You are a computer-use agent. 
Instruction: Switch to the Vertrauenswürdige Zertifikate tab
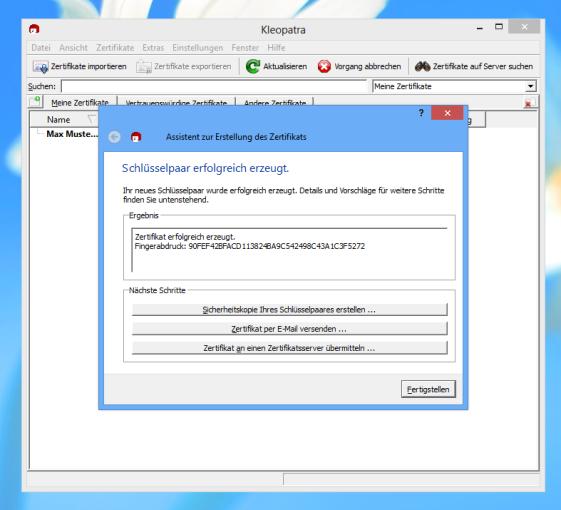176,102
